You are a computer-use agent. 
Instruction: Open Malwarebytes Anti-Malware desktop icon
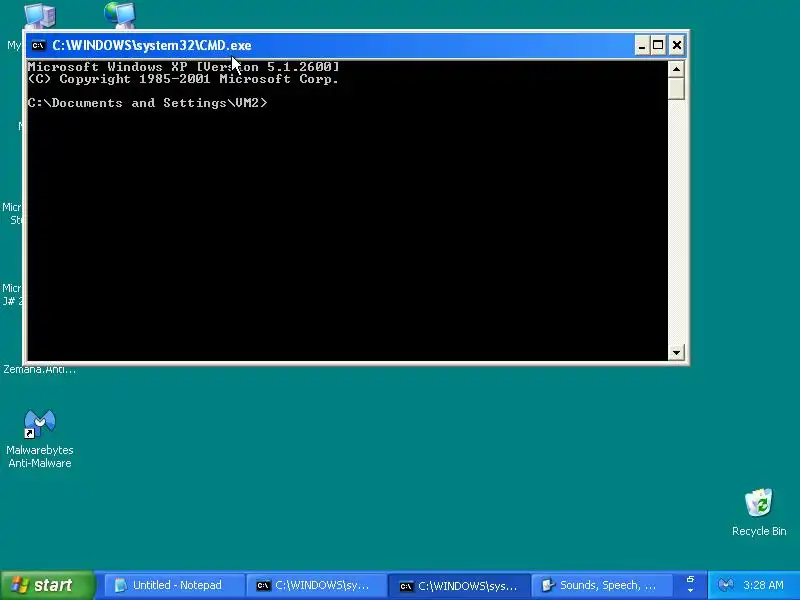(x=40, y=423)
